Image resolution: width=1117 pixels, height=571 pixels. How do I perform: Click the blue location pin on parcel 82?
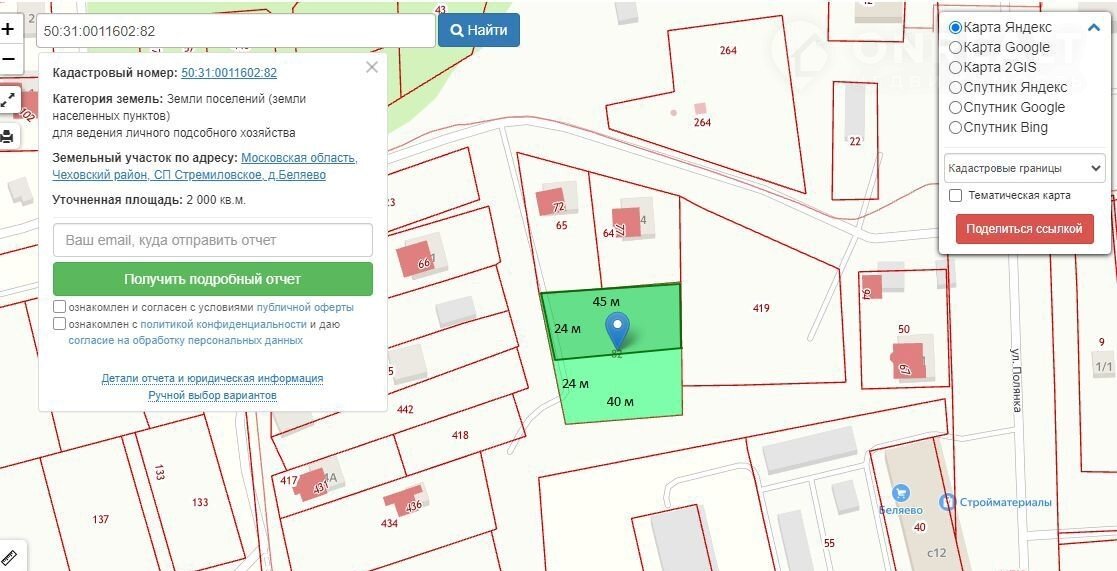(618, 328)
